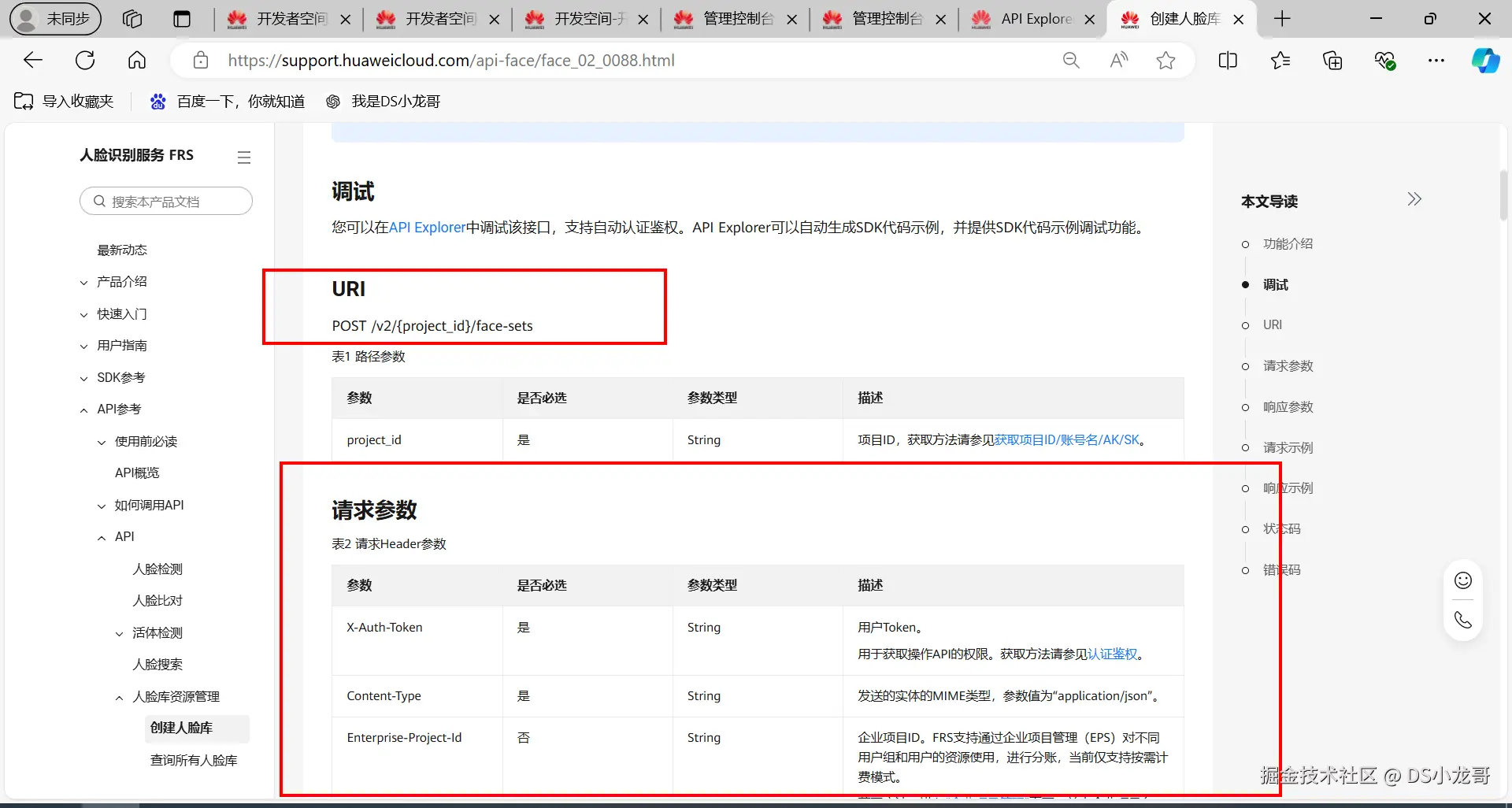This screenshot has height=808, width=1512.
Task: Open the 百度一下 bookmark
Action: click(x=228, y=101)
